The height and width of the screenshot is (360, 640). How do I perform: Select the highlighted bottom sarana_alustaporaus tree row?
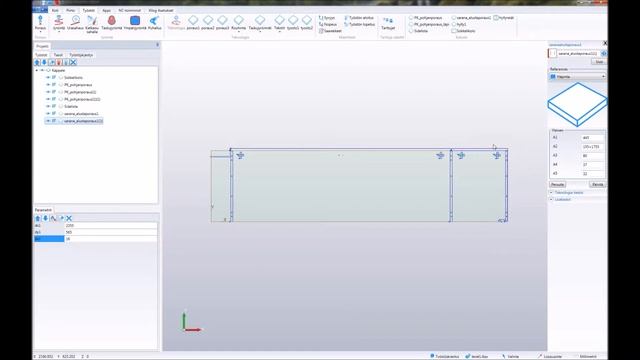coord(74,121)
